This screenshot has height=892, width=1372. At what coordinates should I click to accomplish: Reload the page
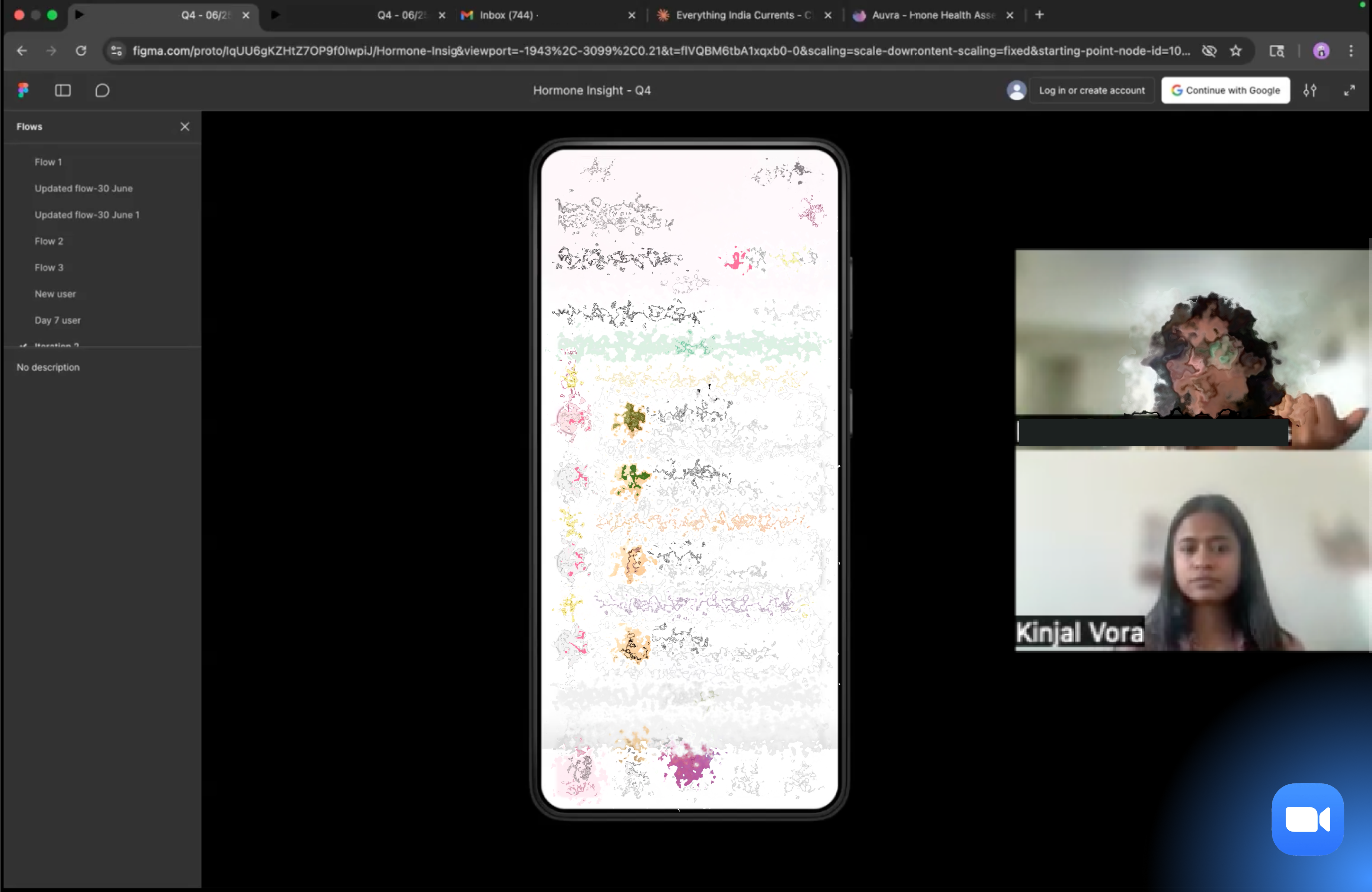[x=81, y=51]
